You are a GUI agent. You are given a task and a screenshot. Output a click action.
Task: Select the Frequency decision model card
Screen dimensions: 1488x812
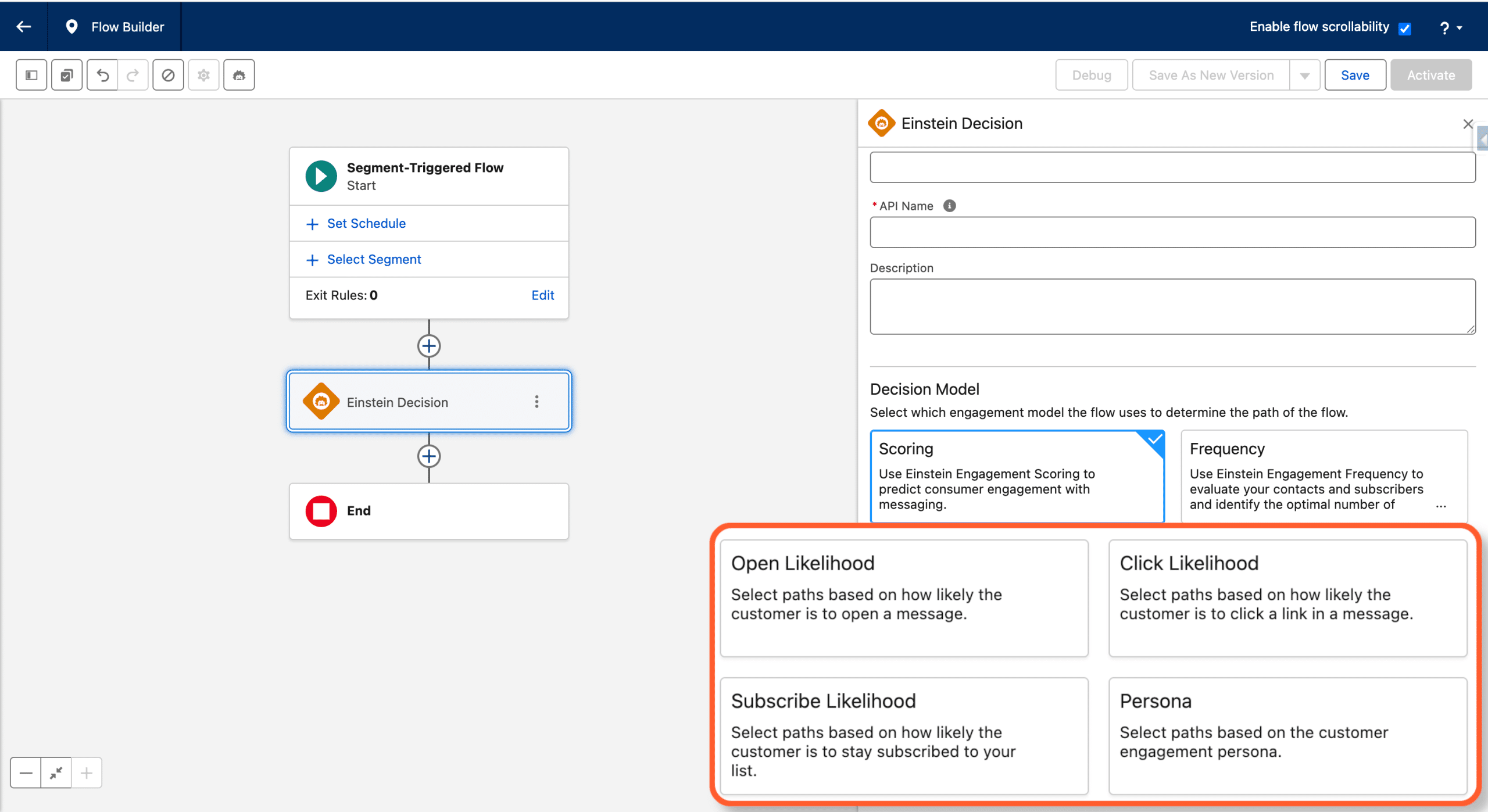click(x=1324, y=476)
